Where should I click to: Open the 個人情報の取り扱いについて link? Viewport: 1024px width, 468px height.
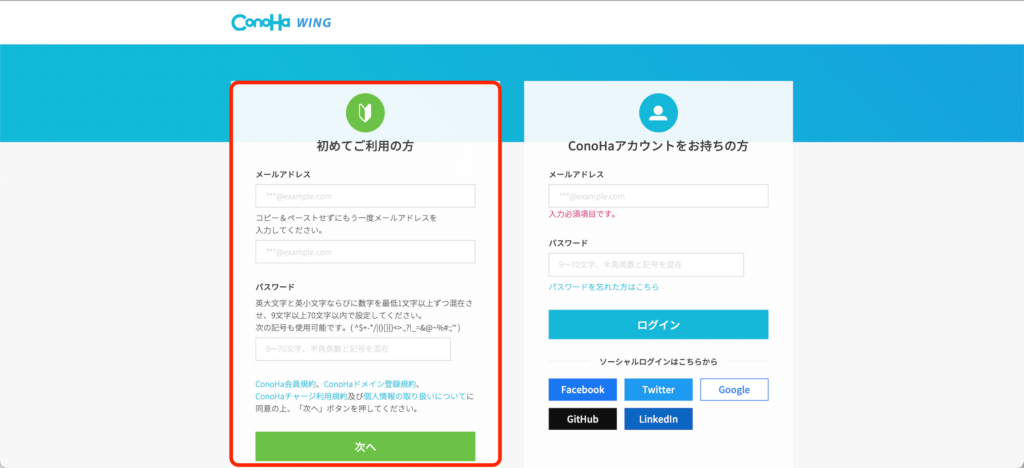(415, 396)
